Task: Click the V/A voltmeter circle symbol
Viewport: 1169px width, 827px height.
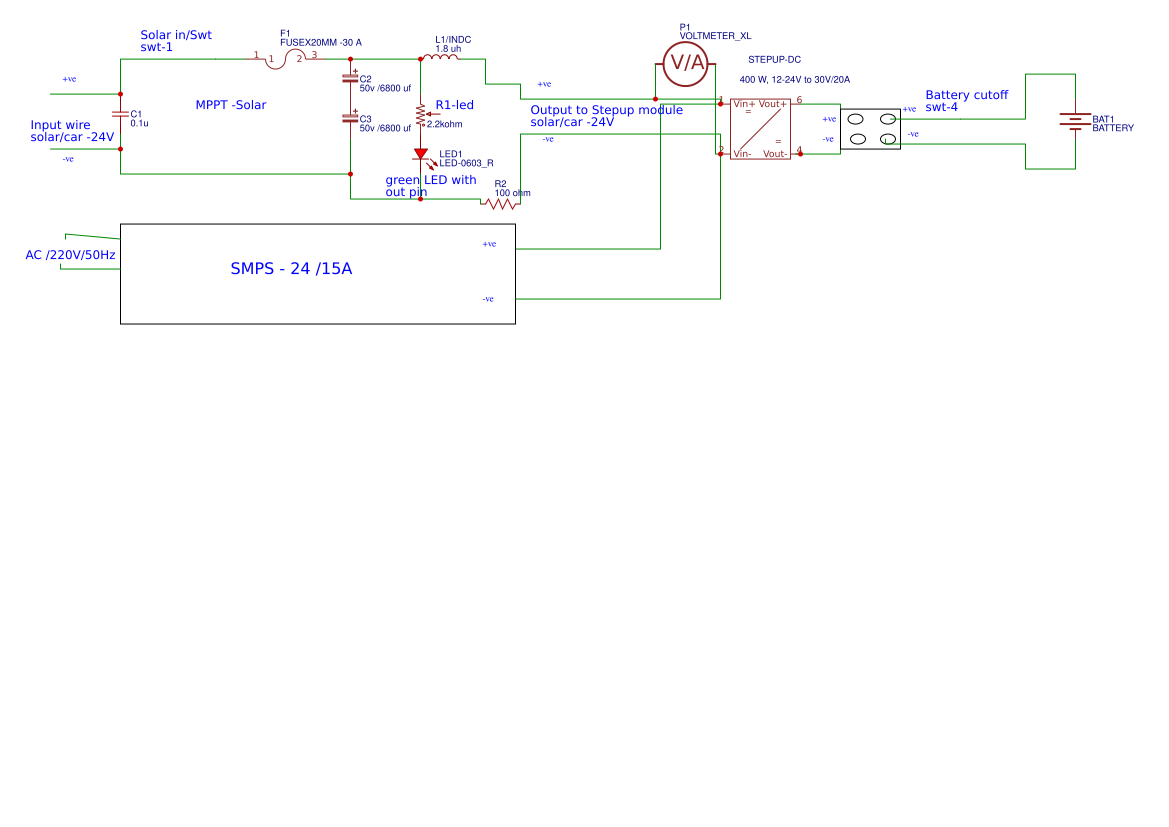Action: (685, 63)
